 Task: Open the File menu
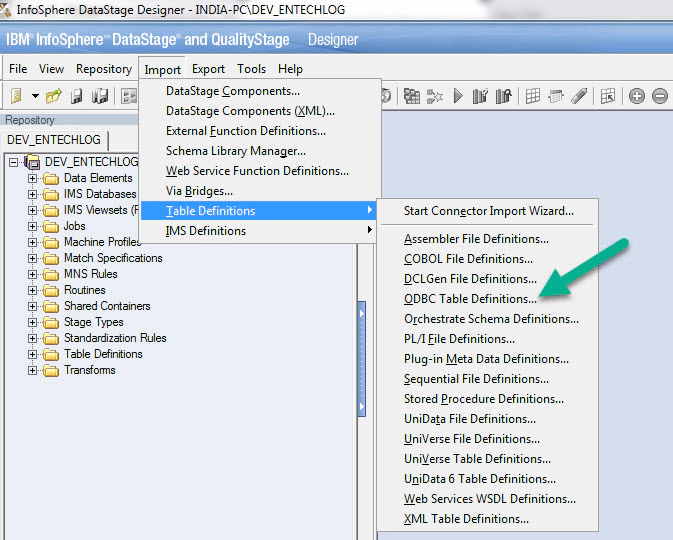coord(18,69)
